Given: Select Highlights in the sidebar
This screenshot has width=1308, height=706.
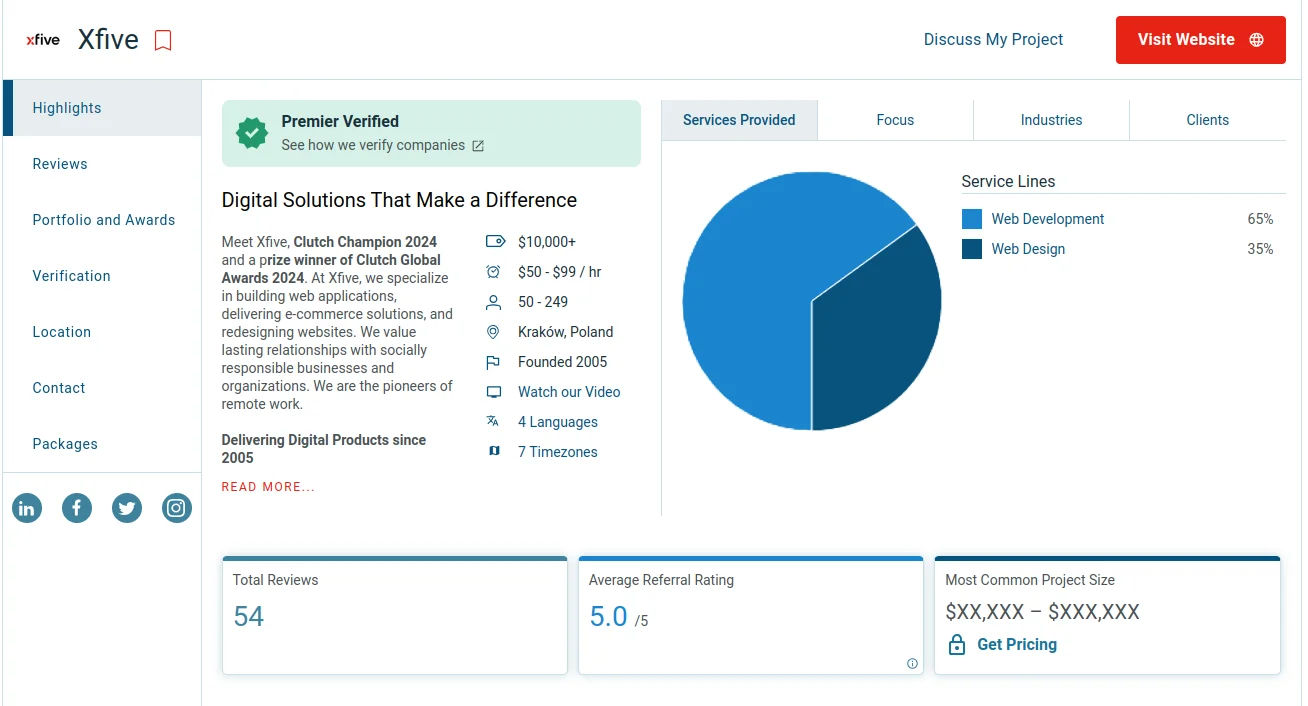Looking at the screenshot, I should (x=102, y=108).
